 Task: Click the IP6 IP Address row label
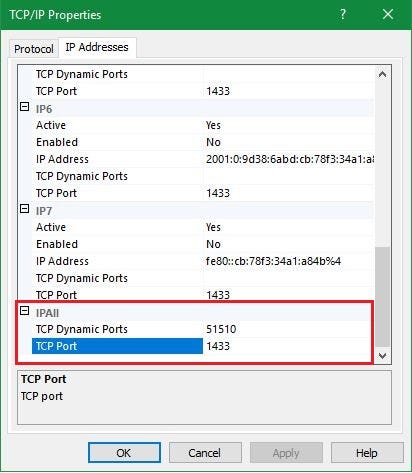(62, 159)
